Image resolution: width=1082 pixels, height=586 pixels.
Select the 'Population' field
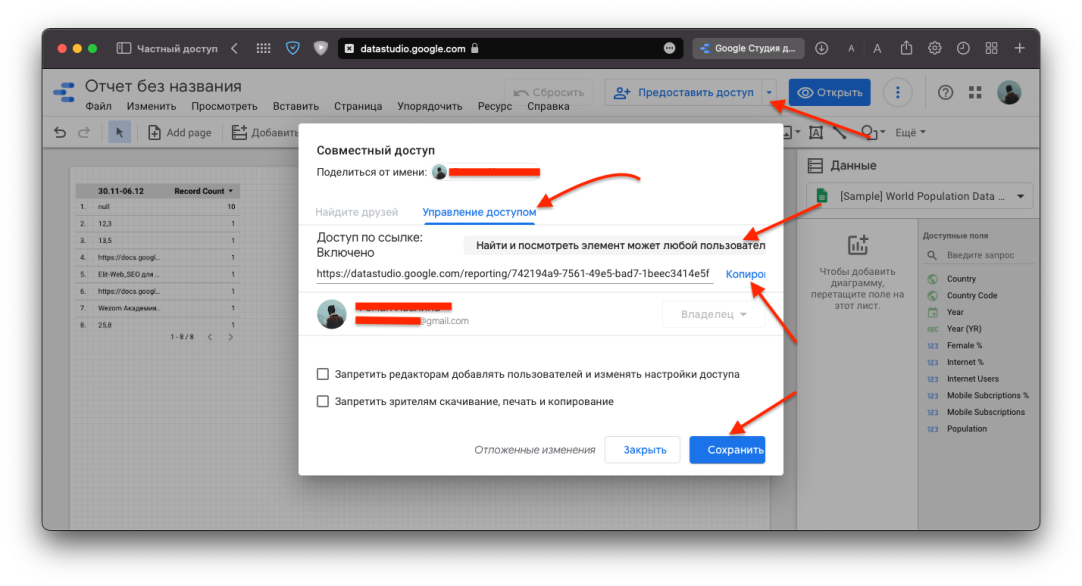click(967, 429)
